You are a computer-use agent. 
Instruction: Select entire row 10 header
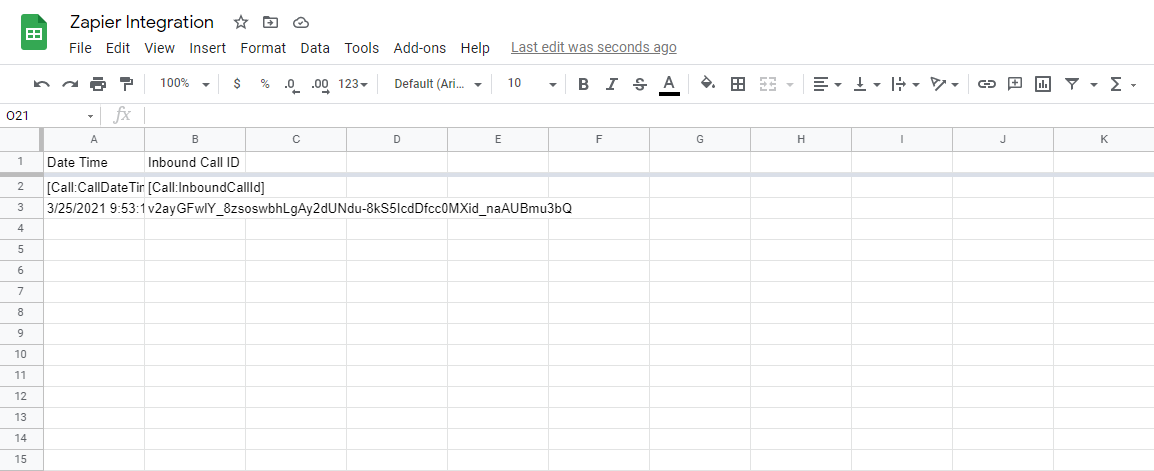coord(21,354)
